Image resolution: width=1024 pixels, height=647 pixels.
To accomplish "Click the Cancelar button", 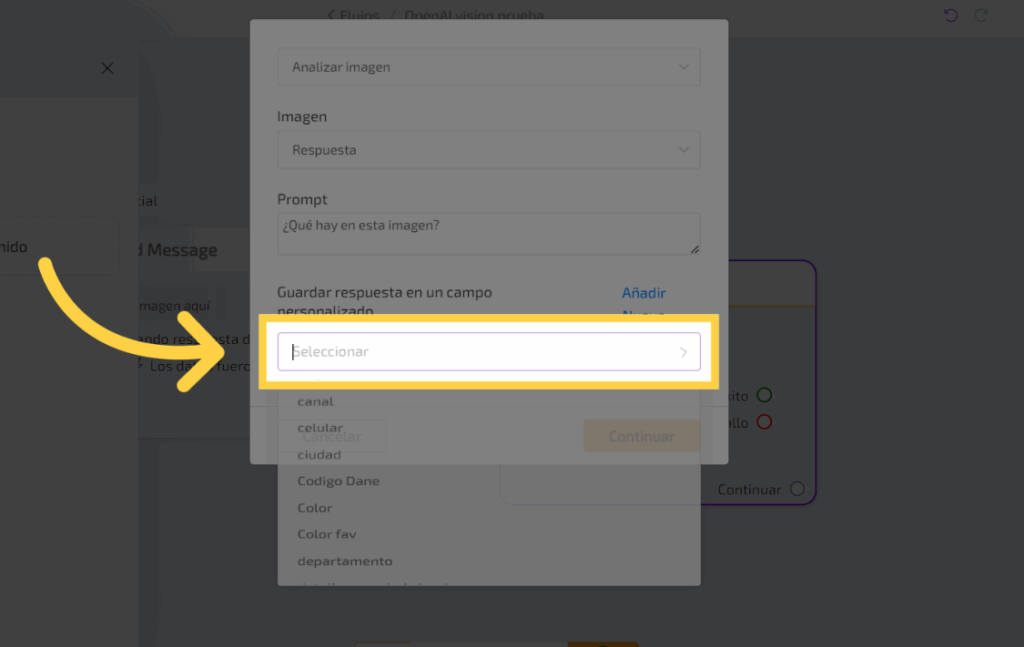I will [x=331, y=437].
